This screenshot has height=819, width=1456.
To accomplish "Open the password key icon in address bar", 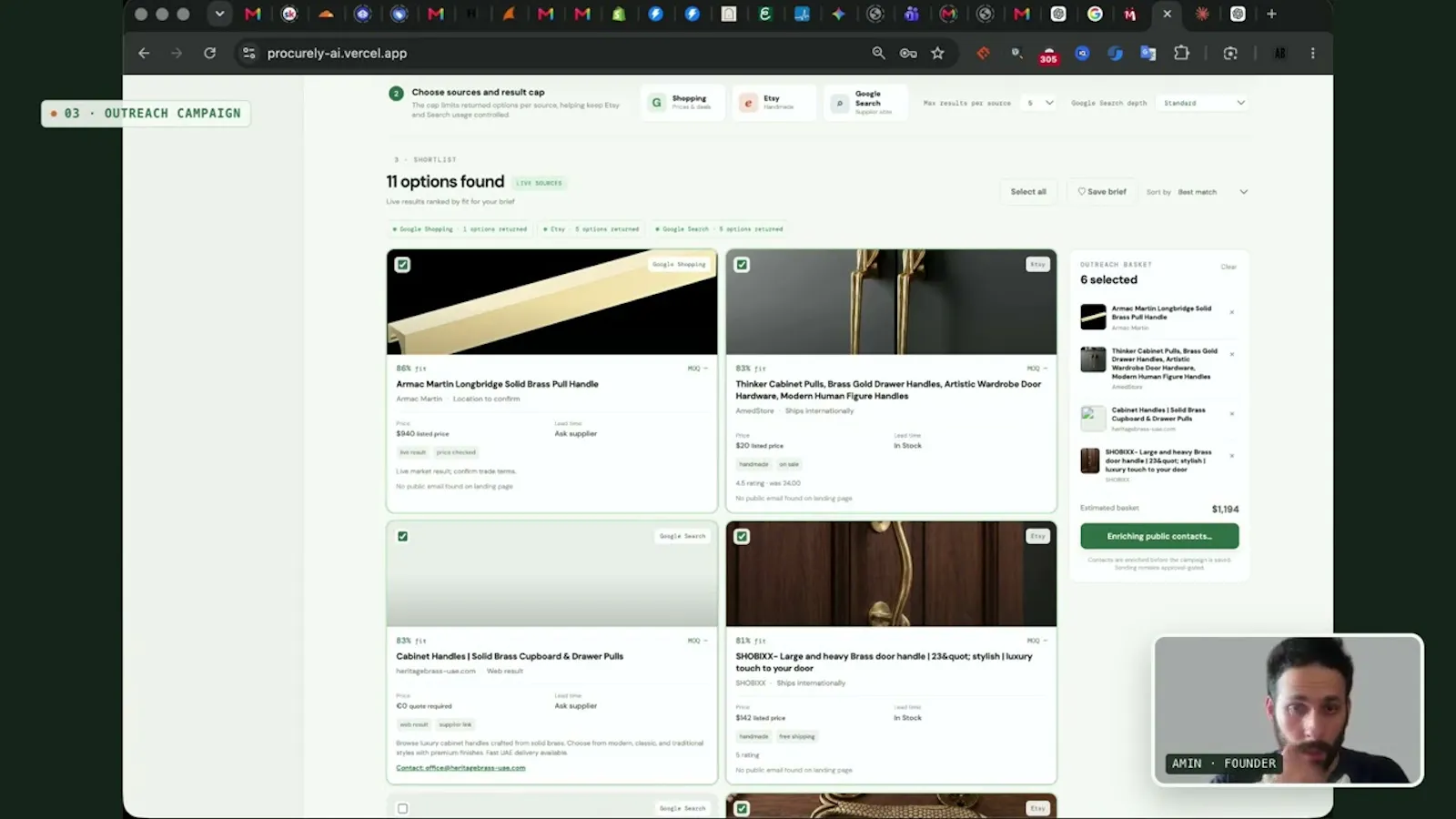I will (x=908, y=53).
